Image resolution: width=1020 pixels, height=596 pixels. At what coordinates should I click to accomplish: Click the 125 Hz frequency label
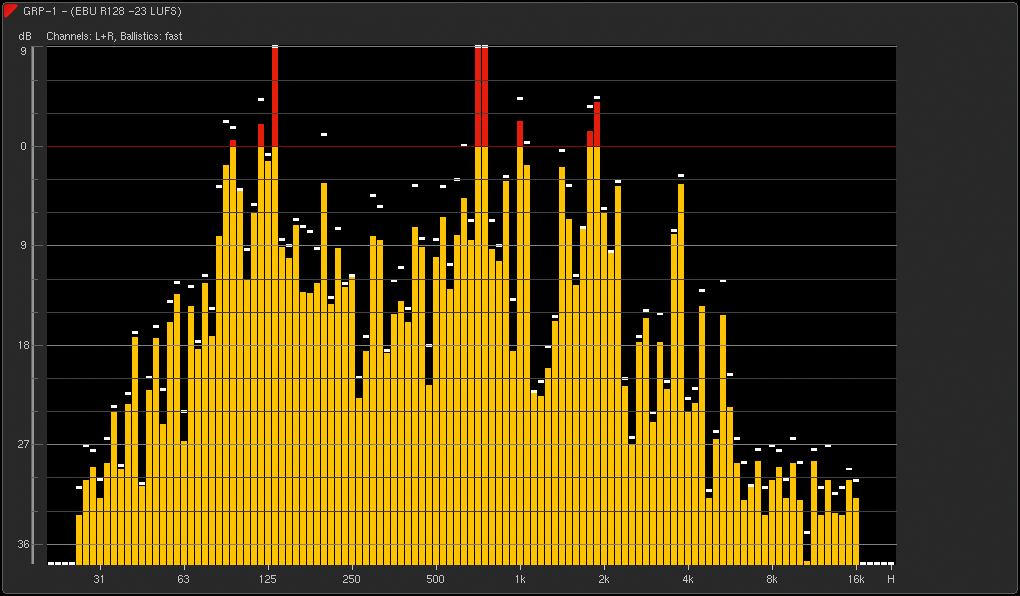coord(267,579)
